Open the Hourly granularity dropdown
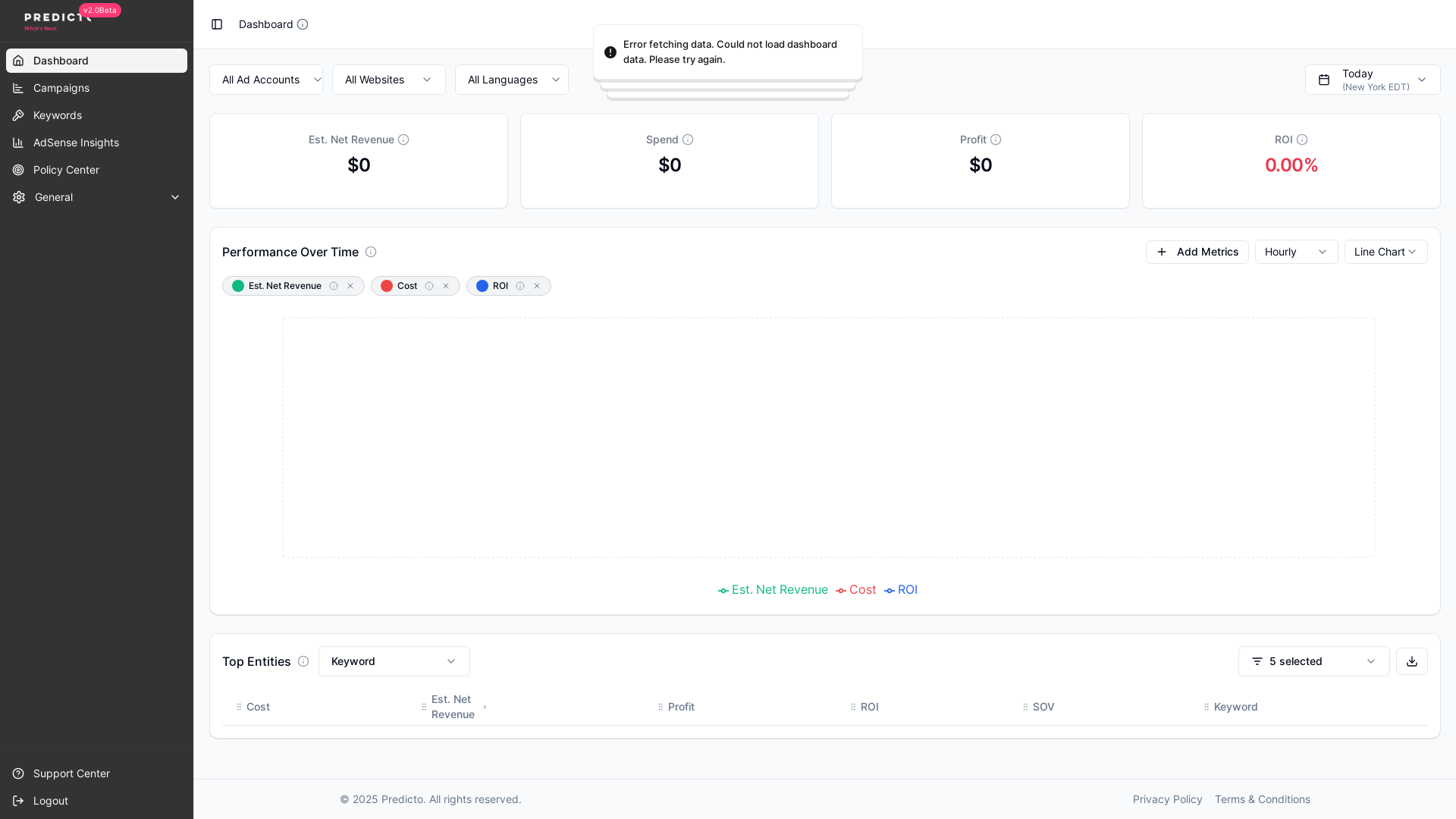1456x819 pixels. coord(1297,252)
